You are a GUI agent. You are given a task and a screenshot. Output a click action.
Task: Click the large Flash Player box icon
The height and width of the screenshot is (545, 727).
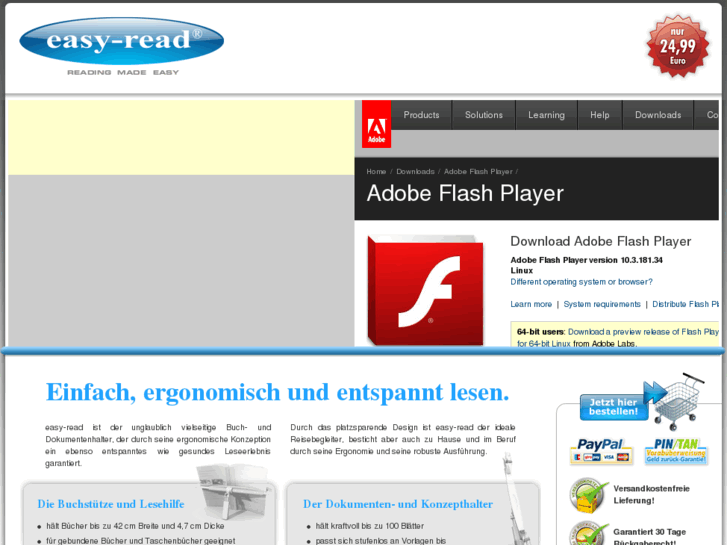[425, 290]
